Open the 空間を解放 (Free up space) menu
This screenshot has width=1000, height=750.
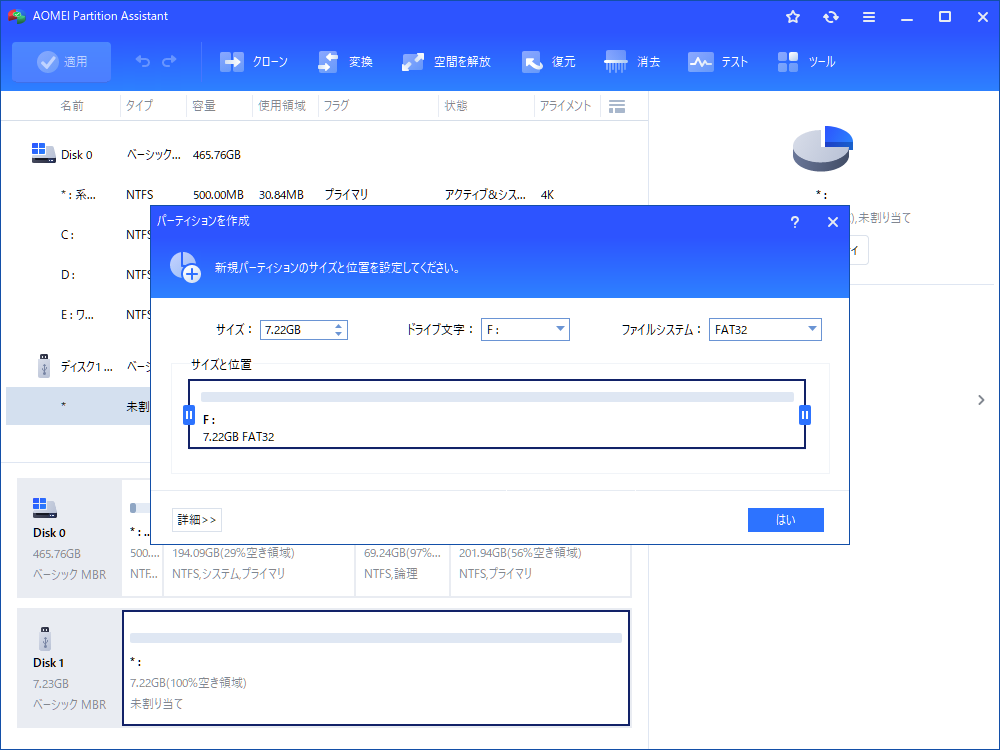[x=446, y=62]
